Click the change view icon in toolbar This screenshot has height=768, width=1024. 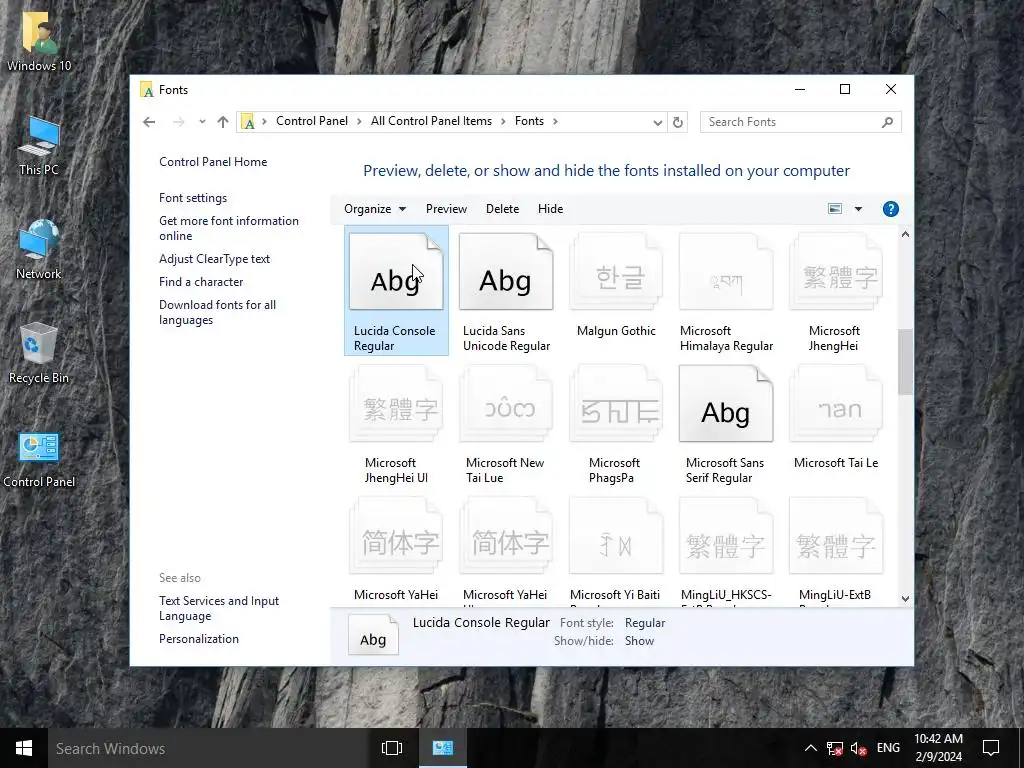835,209
